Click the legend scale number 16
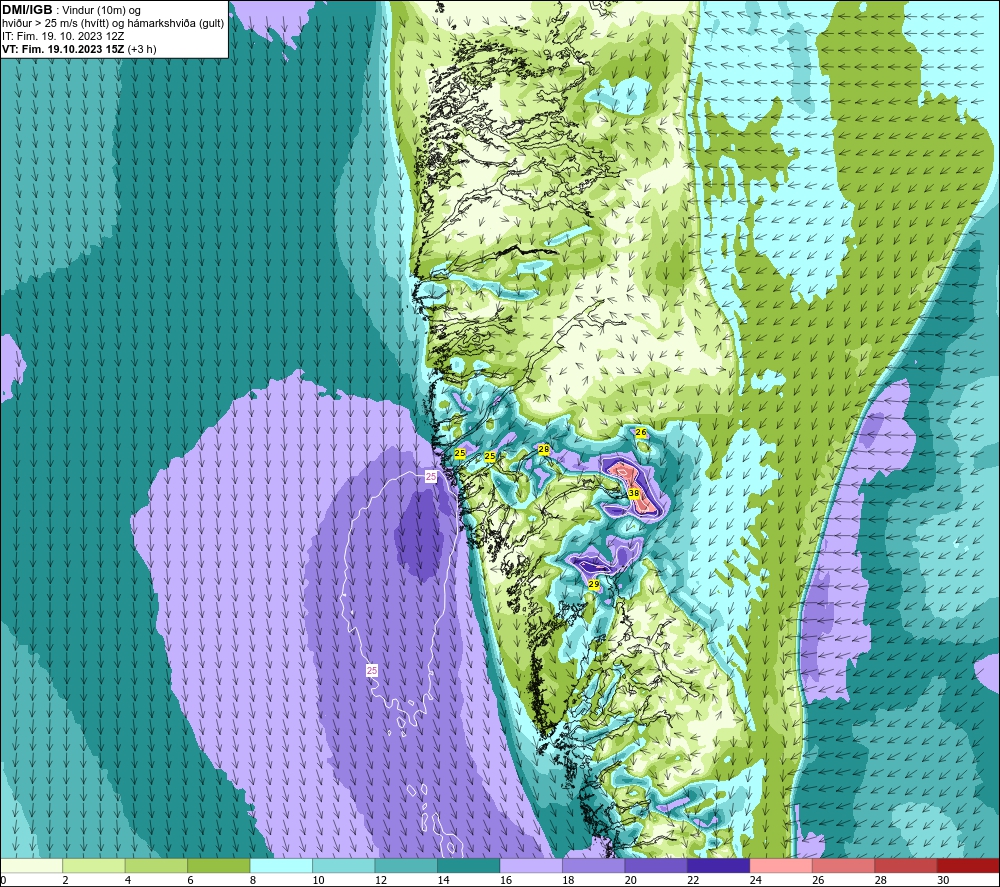Viewport: 1000px width, 887px height. click(x=506, y=880)
